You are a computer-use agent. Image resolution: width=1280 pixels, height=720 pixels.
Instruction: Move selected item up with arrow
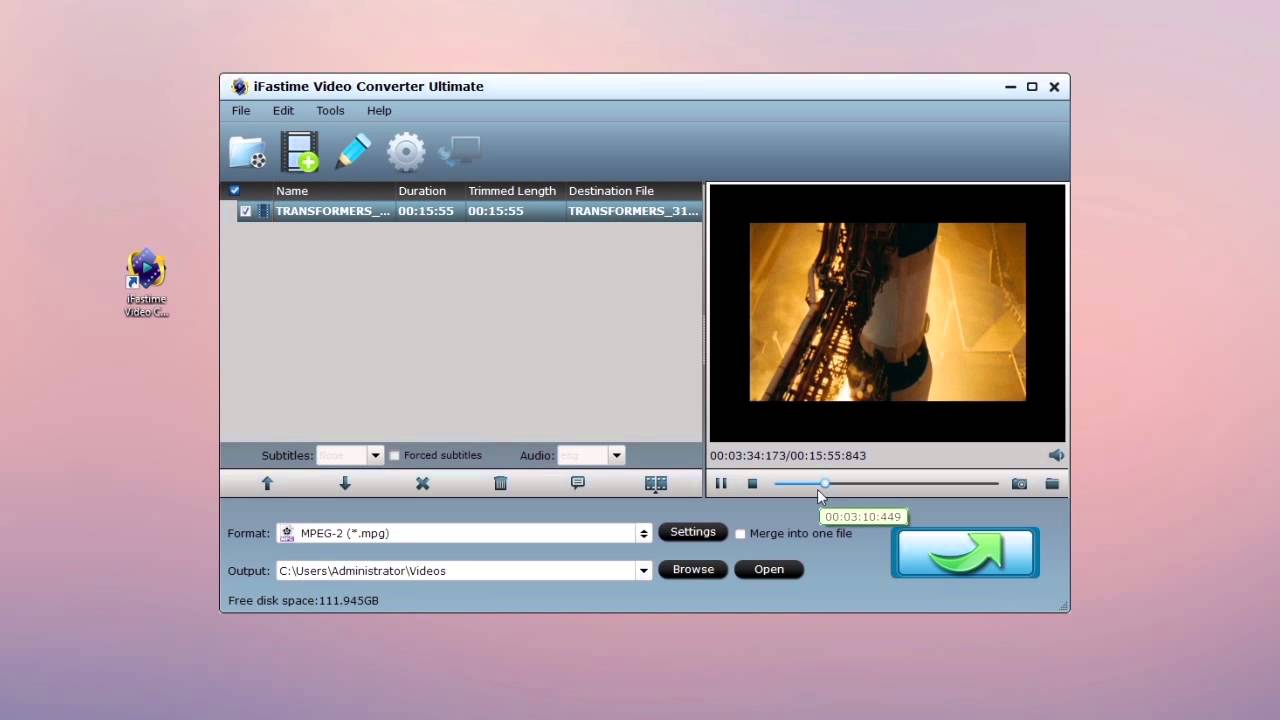pyautogui.click(x=267, y=483)
